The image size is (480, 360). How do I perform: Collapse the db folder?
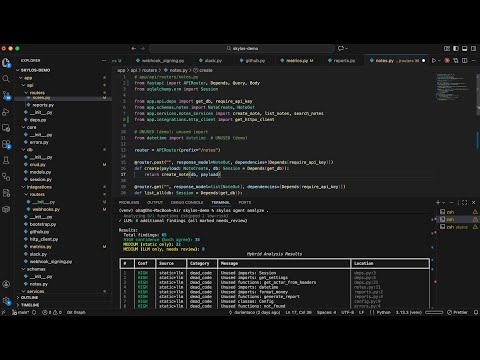click(x=30, y=150)
